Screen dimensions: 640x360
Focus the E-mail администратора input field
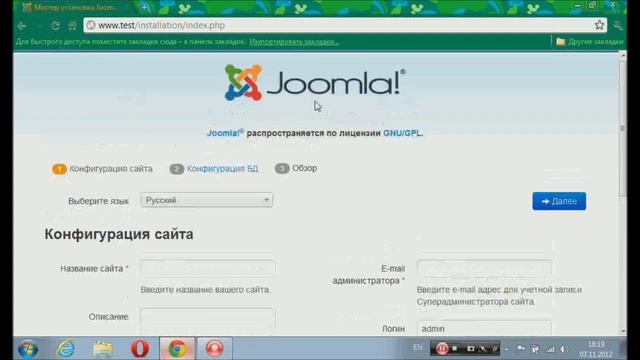(x=484, y=268)
